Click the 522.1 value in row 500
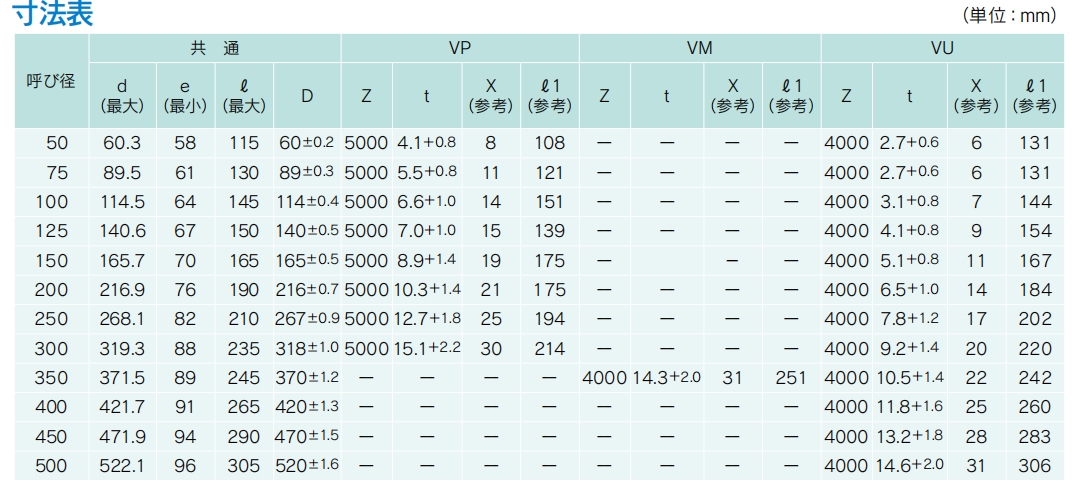 pos(123,466)
